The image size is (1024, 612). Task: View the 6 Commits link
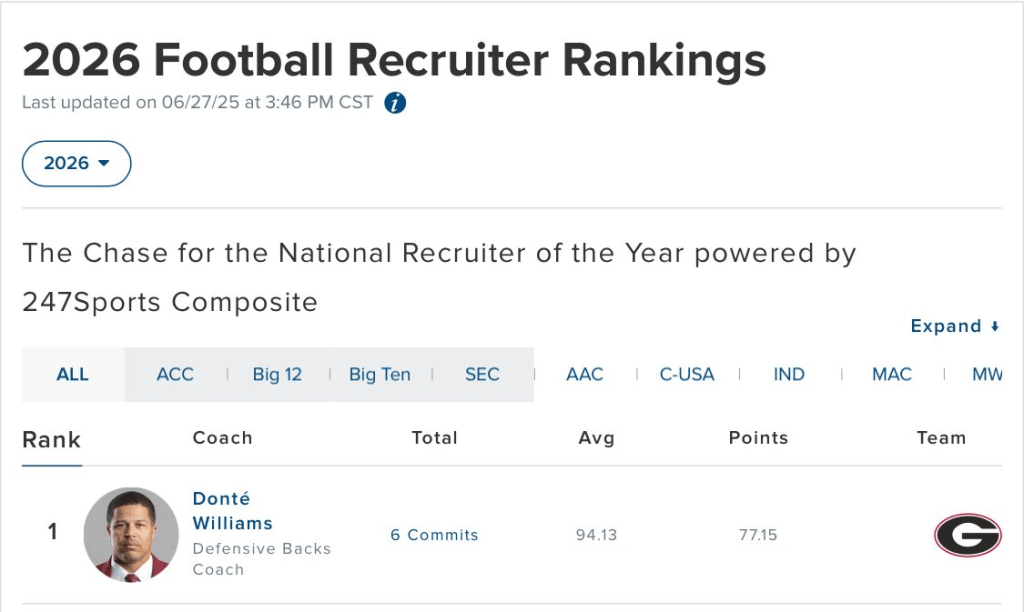434,535
